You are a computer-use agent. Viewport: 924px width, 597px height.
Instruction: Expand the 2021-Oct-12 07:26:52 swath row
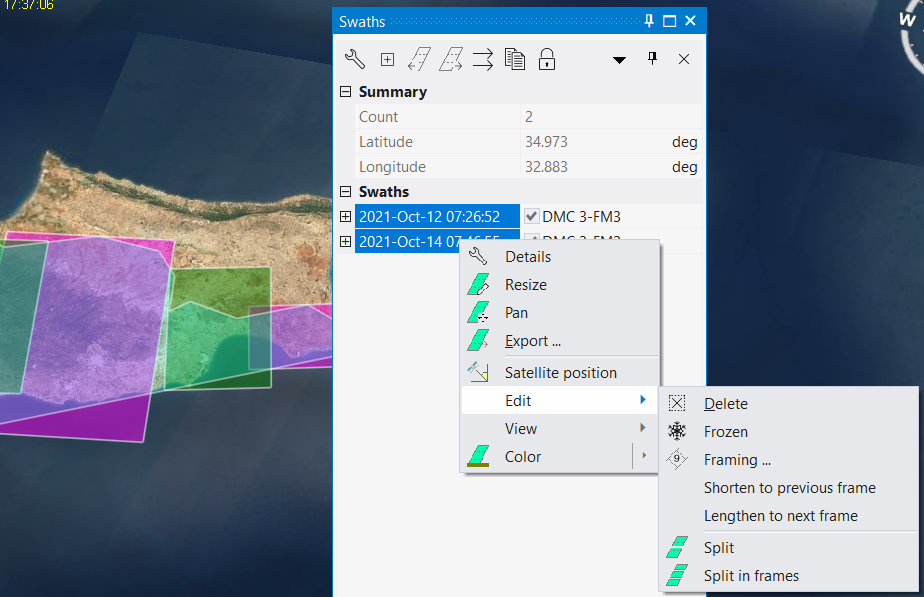[346, 216]
